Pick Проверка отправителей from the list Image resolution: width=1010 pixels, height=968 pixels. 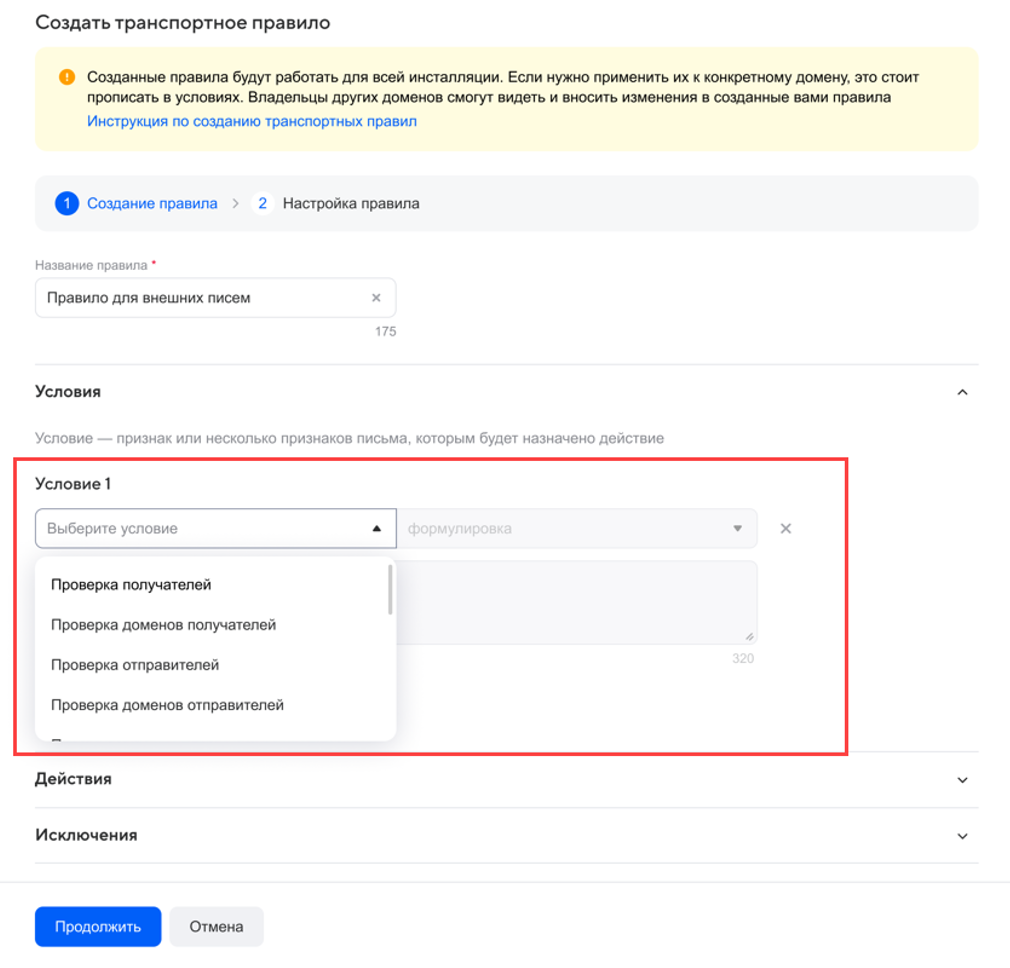point(135,665)
